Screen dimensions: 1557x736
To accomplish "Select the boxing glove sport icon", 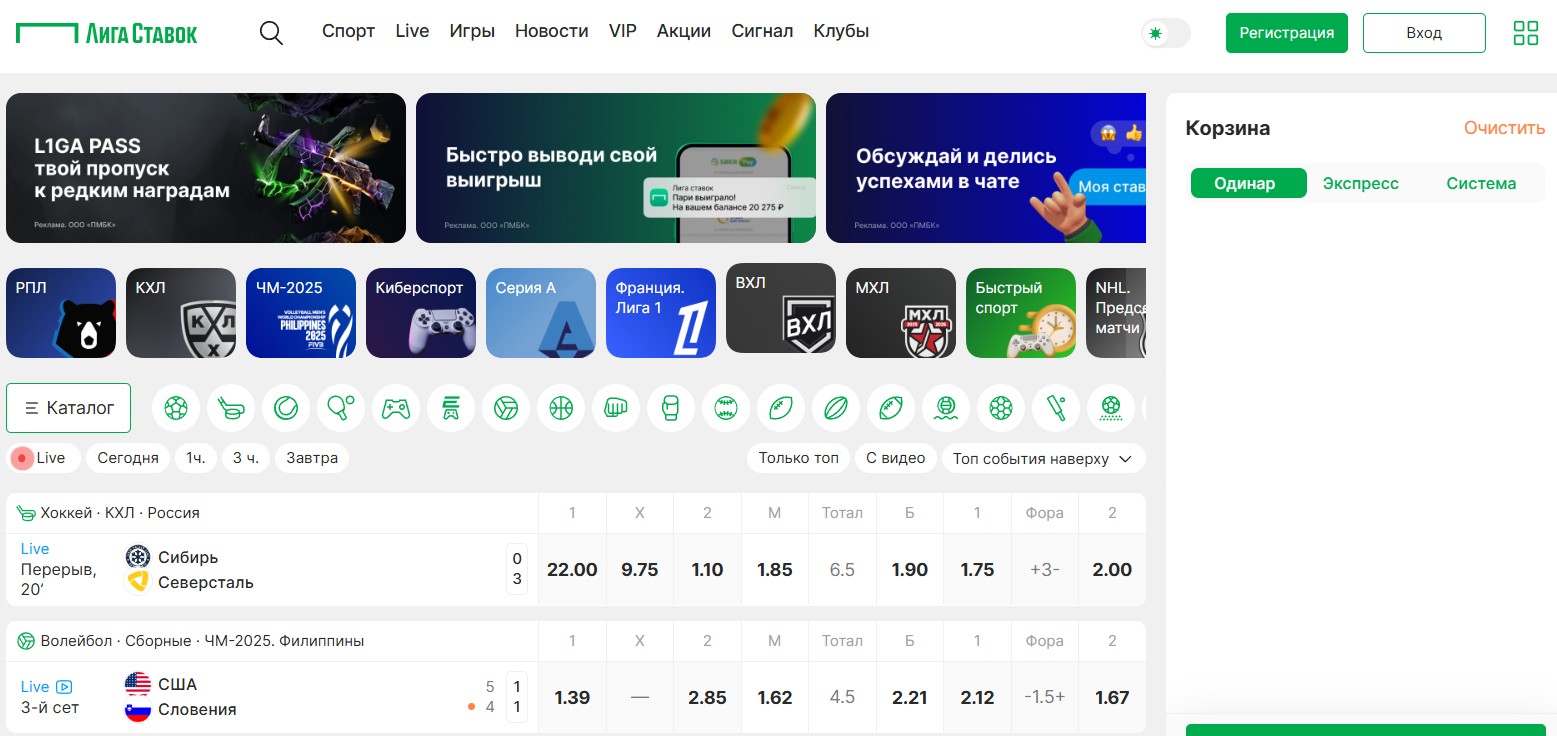I will [671, 408].
